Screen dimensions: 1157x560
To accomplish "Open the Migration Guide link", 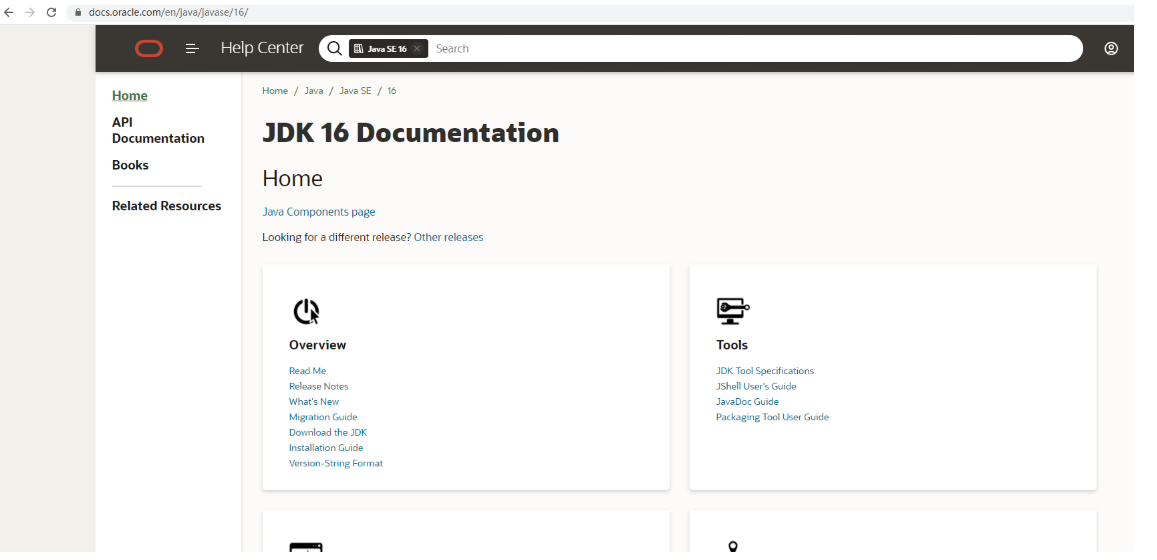I will [323, 417].
